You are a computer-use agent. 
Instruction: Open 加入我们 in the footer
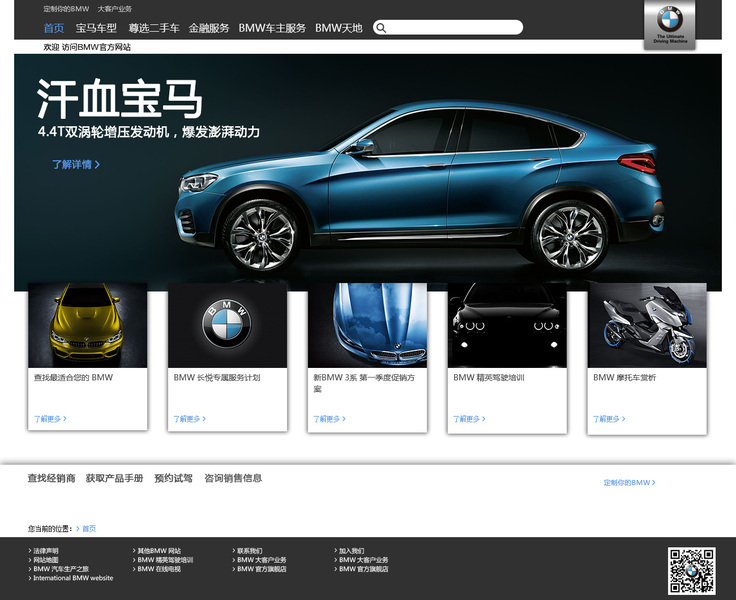tap(352, 551)
